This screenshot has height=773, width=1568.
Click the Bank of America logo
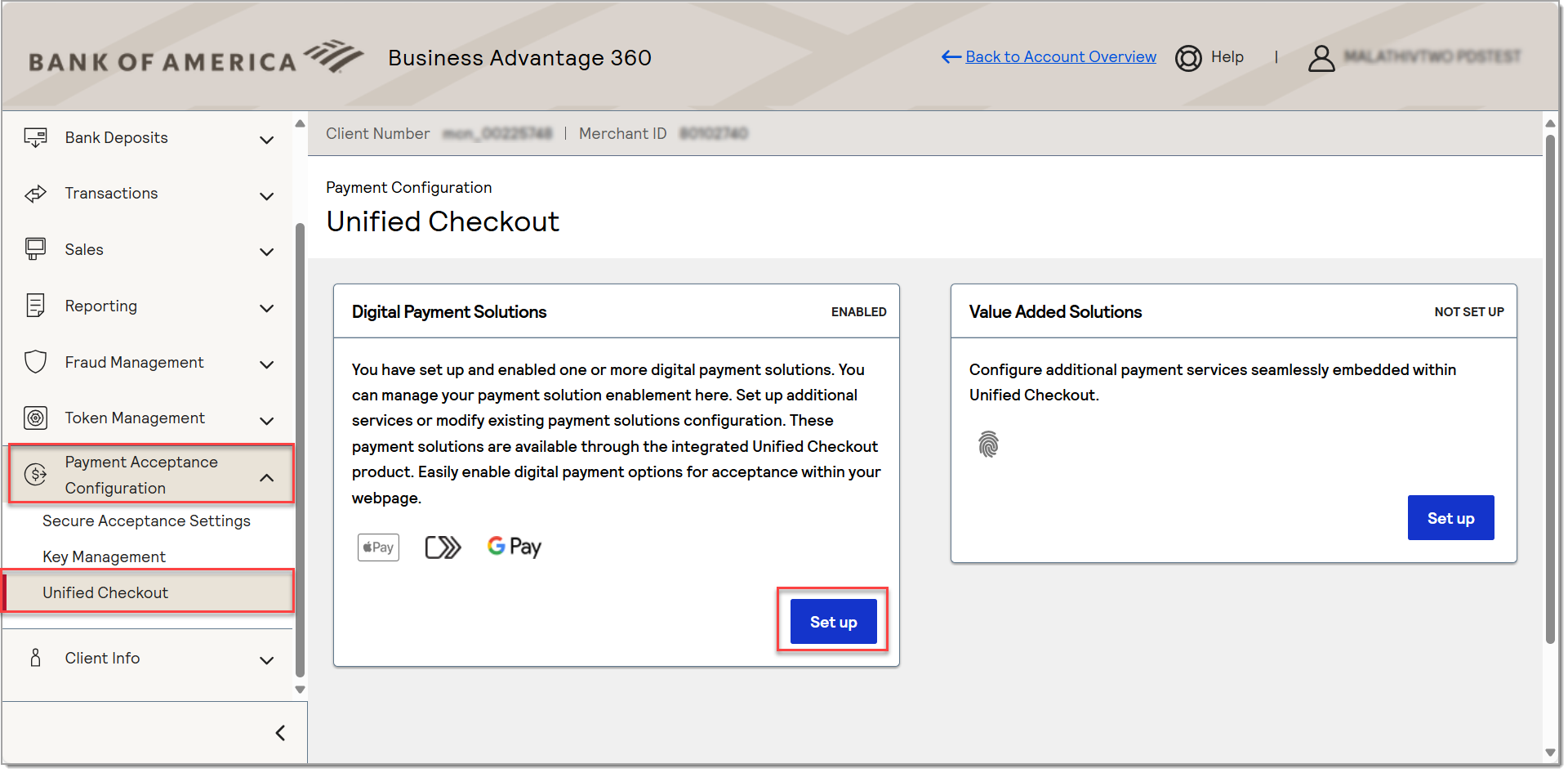tap(196, 59)
